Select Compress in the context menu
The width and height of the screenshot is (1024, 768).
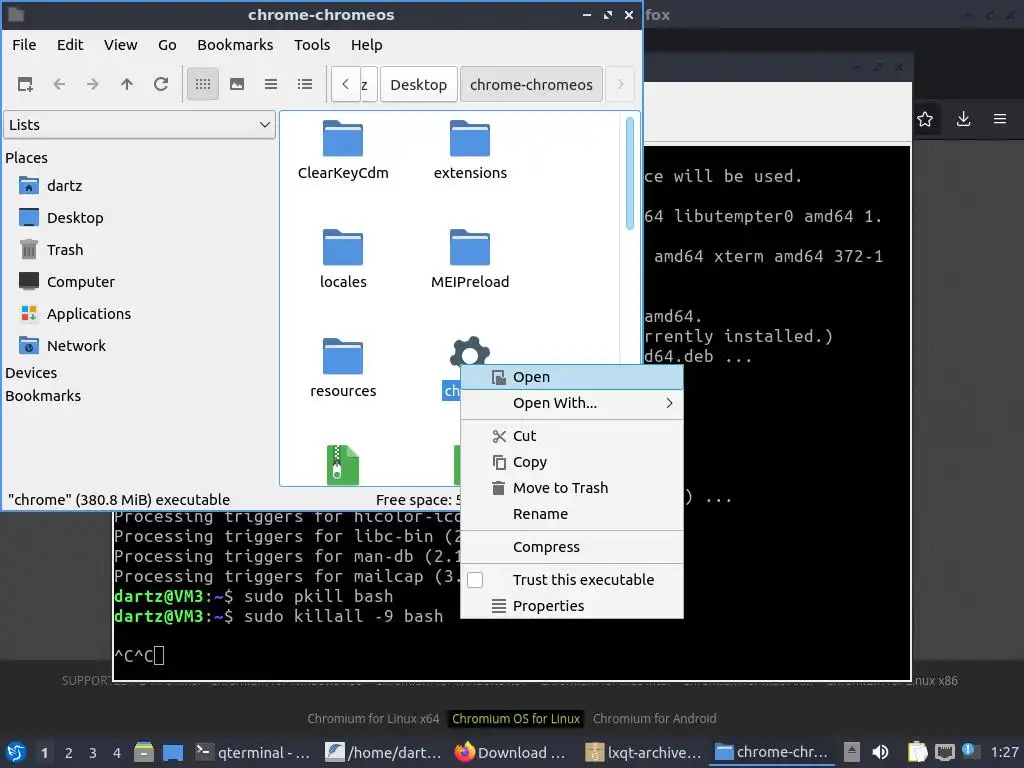[572, 547]
